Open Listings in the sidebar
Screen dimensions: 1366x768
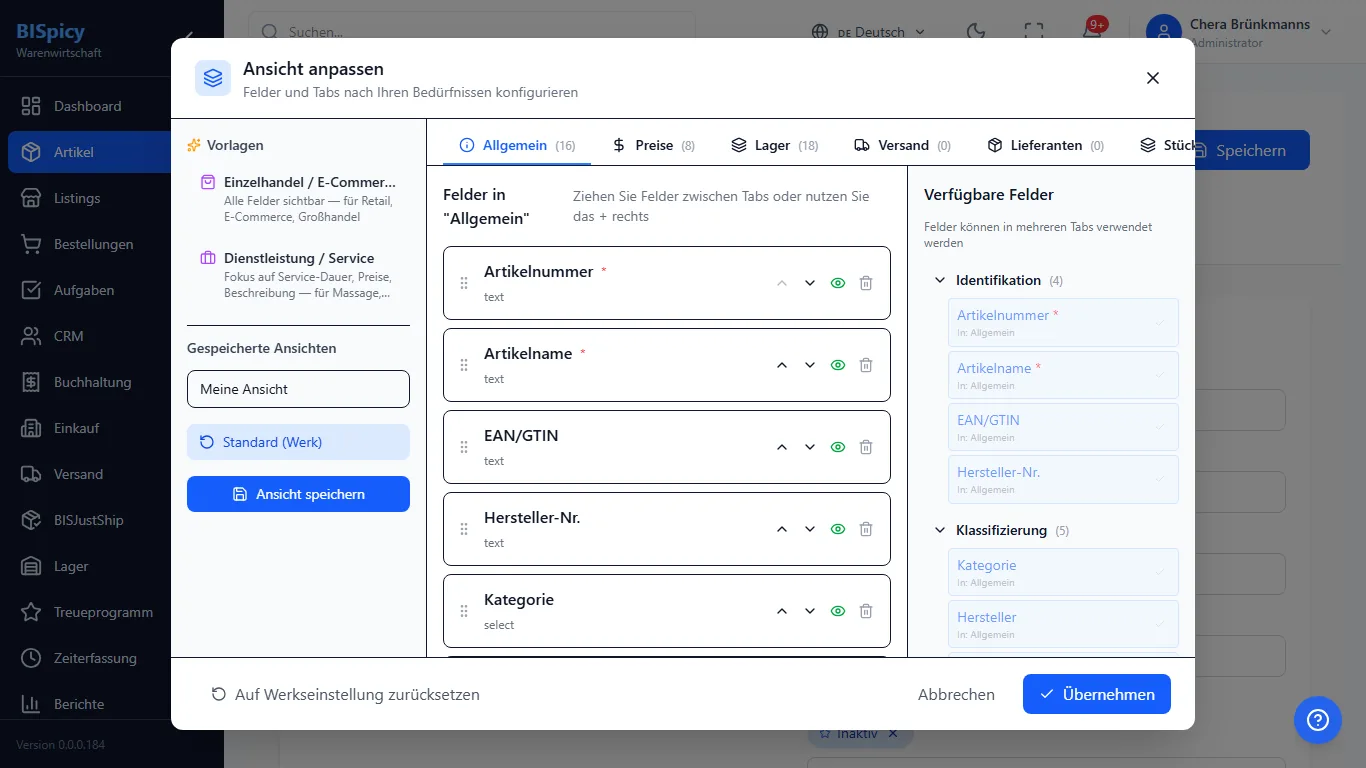point(112,198)
